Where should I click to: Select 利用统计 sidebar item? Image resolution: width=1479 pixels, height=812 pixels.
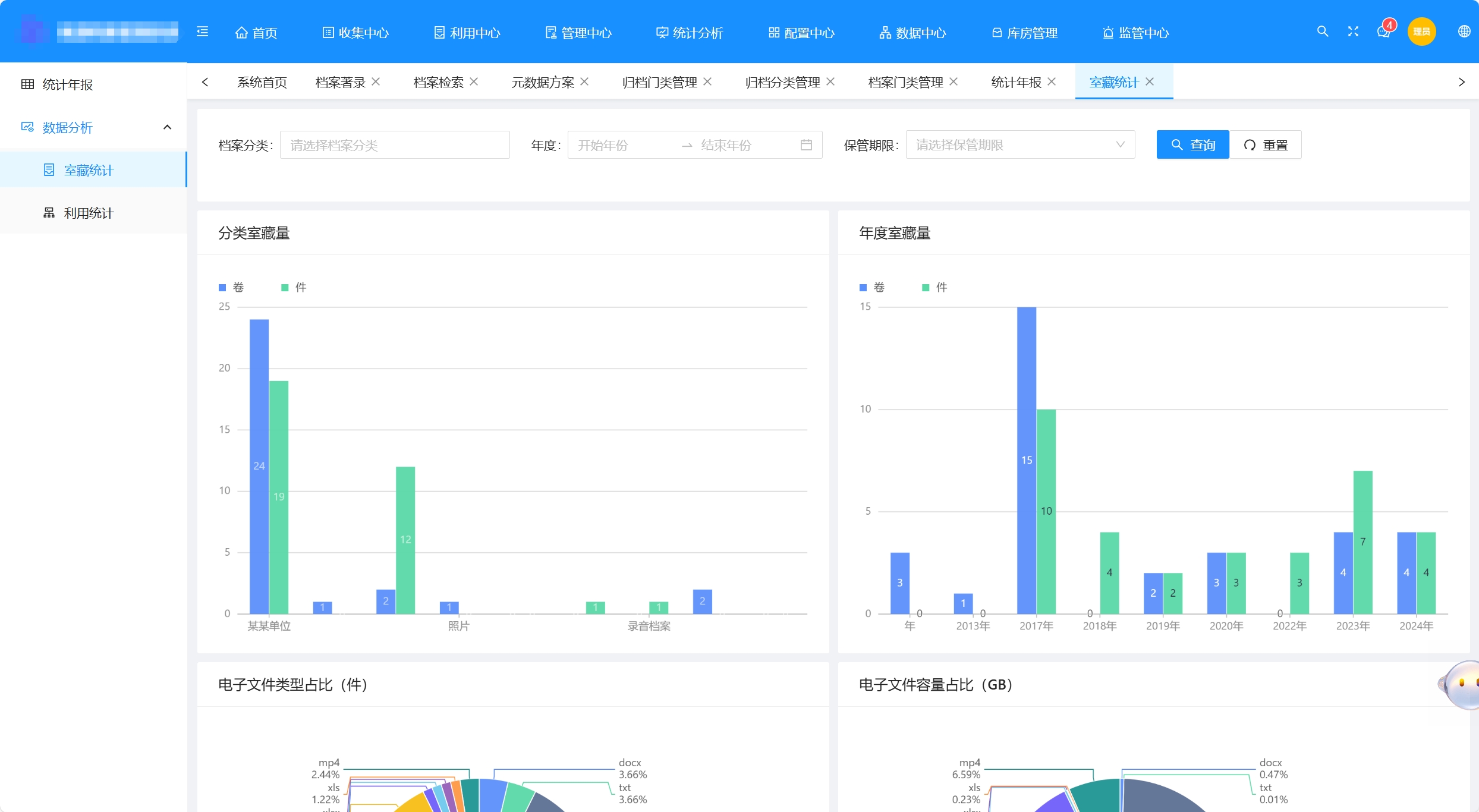pyautogui.click(x=93, y=213)
